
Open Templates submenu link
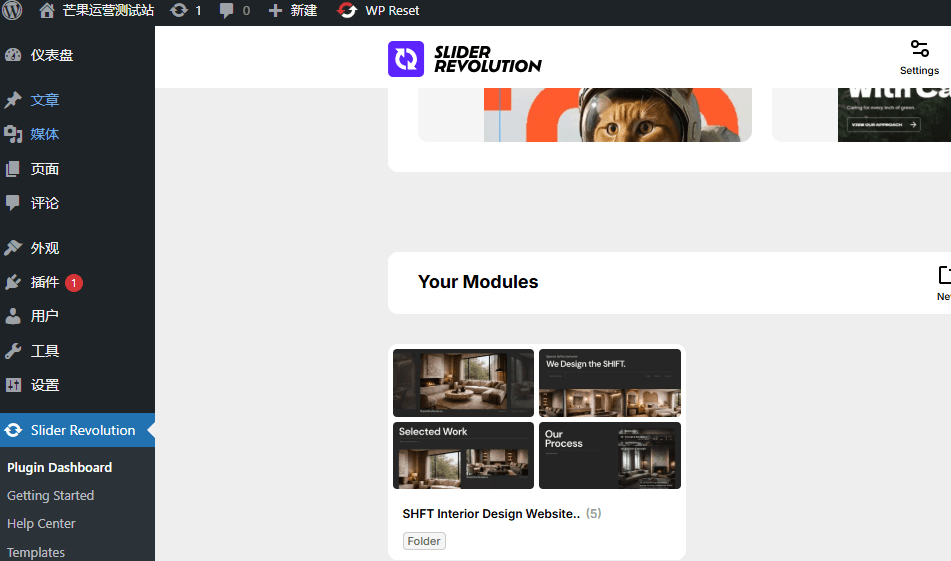(36, 552)
